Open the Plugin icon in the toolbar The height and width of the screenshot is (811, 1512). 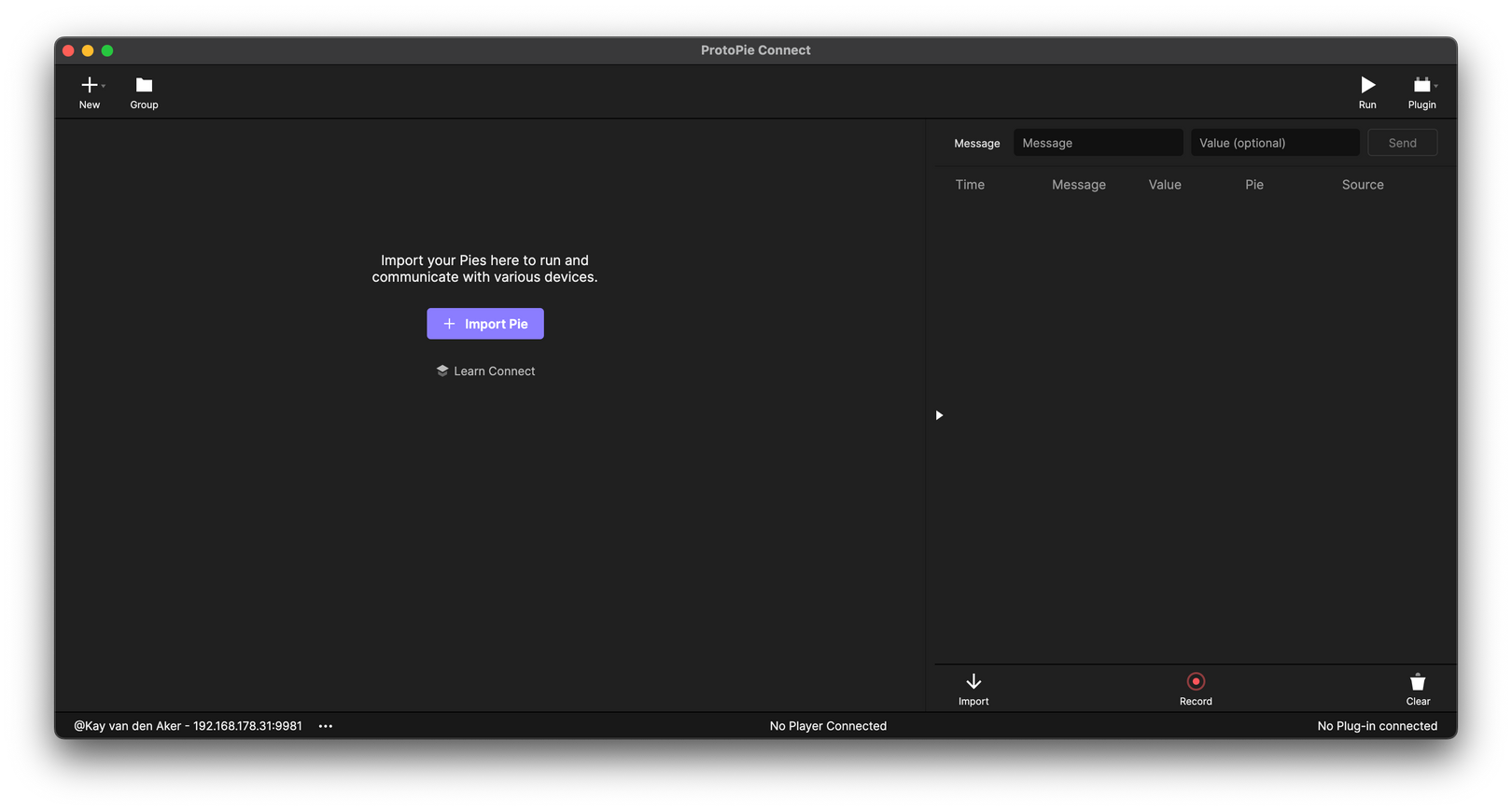(1421, 85)
